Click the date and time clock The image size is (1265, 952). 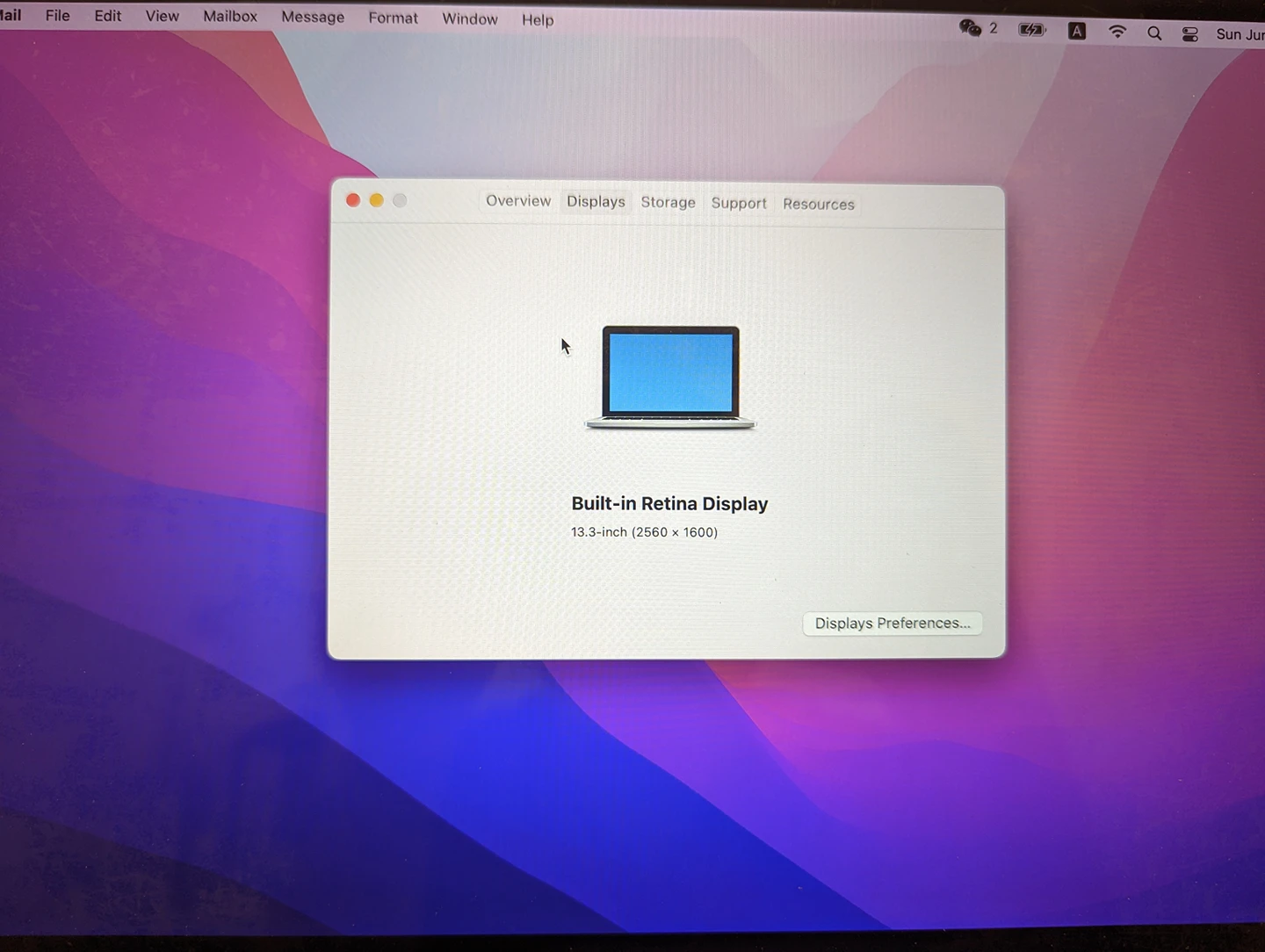click(1239, 34)
